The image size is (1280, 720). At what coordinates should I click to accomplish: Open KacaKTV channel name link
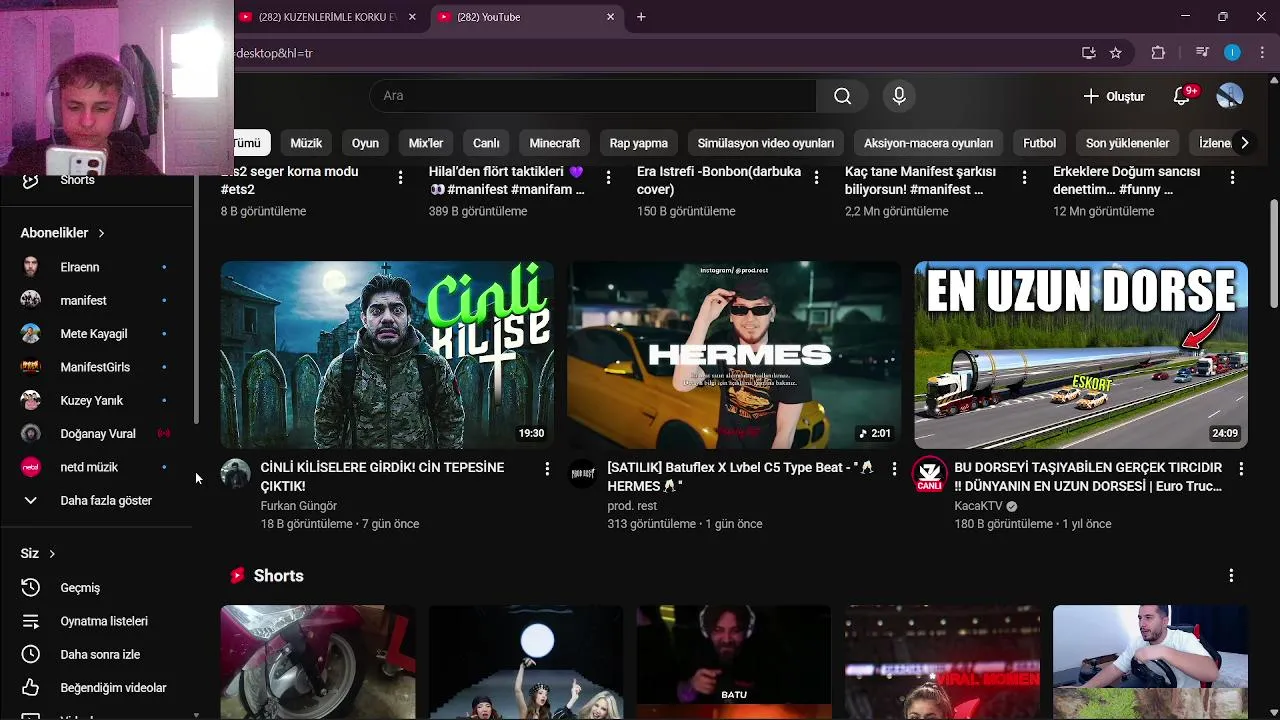point(978,506)
